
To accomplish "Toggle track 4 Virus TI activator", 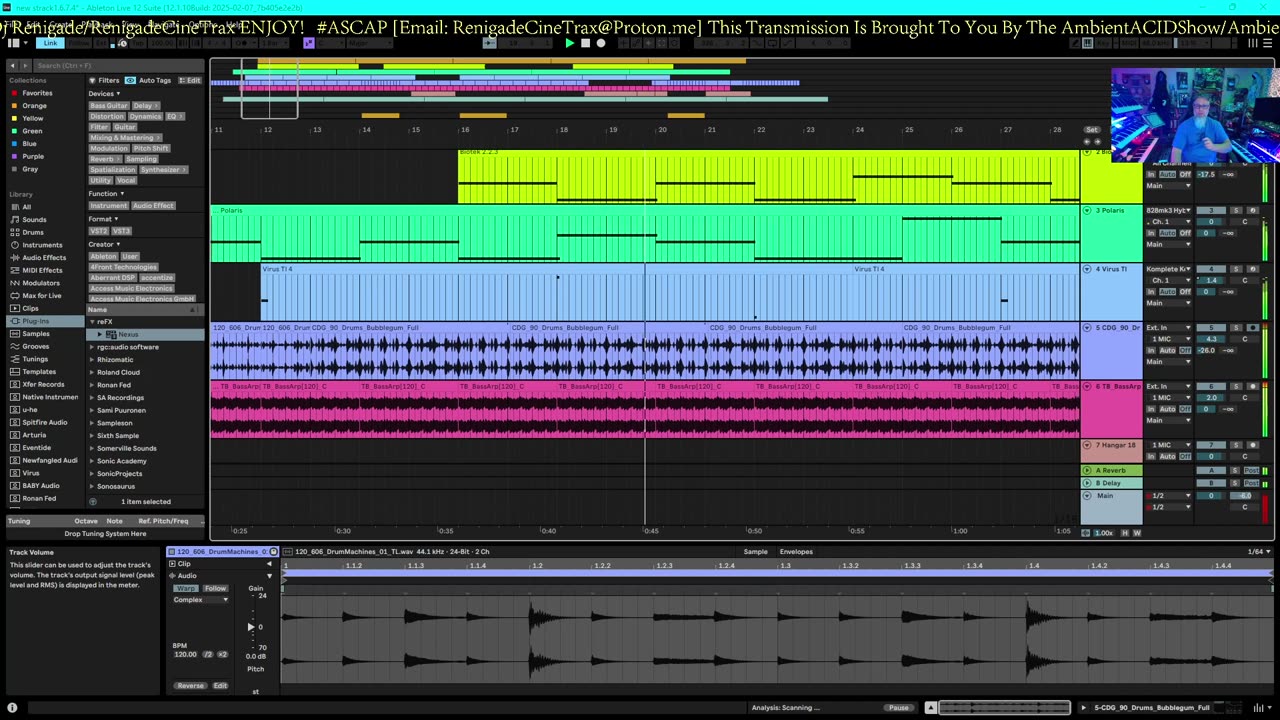I will click(x=1211, y=269).
